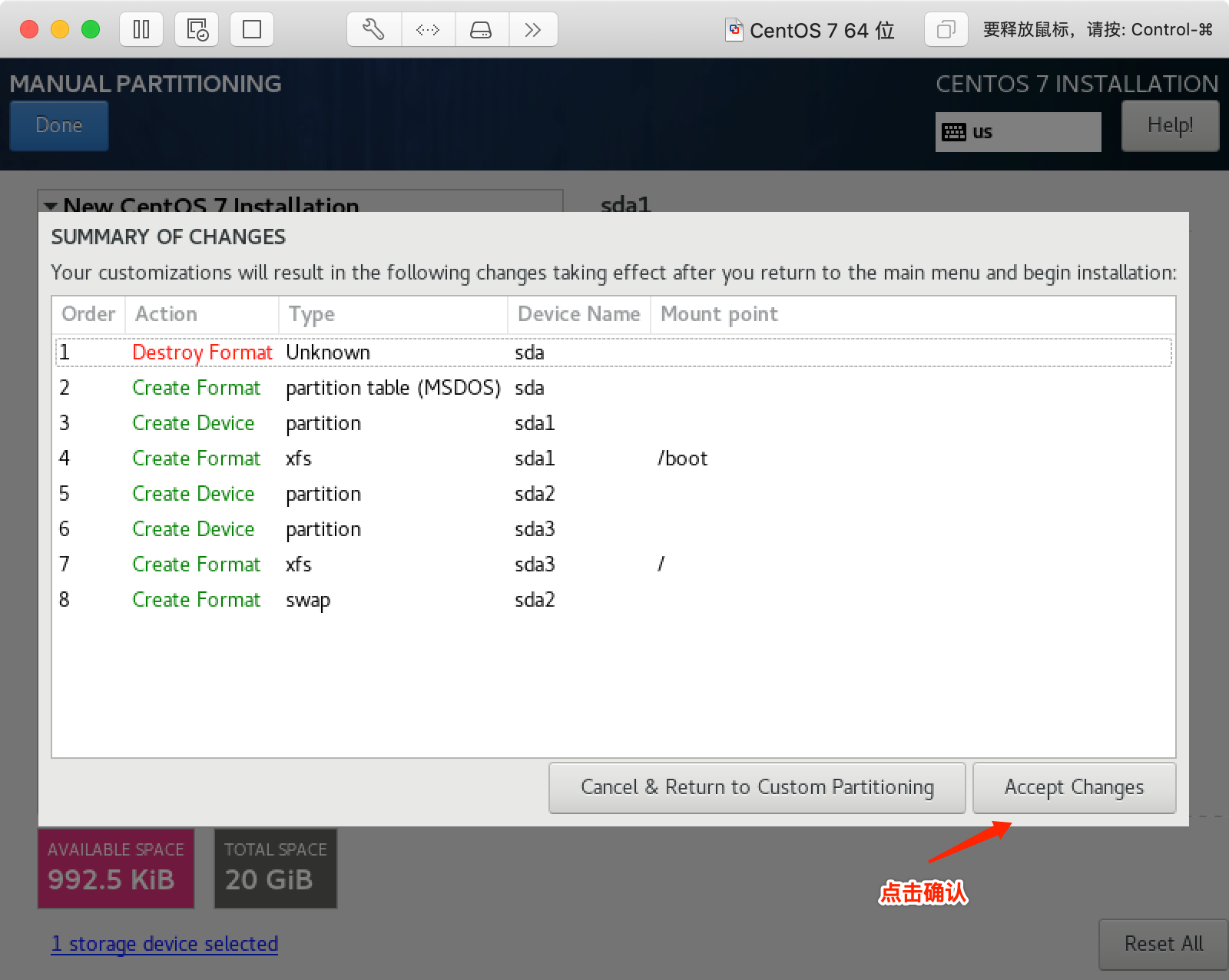Viewport: 1229px width, 980px height.
Task: Click the red close window button
Action: point(29,29)
